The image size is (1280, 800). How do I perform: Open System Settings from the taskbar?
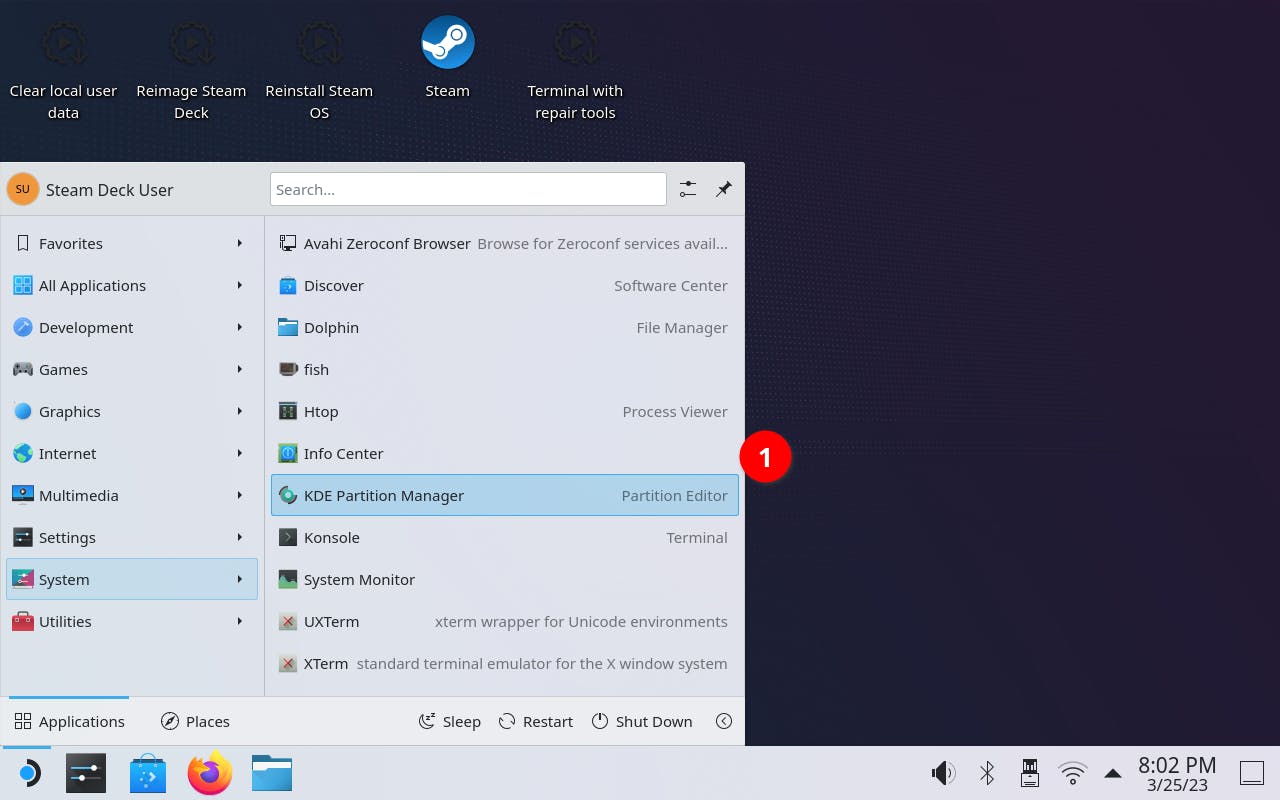(86, 773)
